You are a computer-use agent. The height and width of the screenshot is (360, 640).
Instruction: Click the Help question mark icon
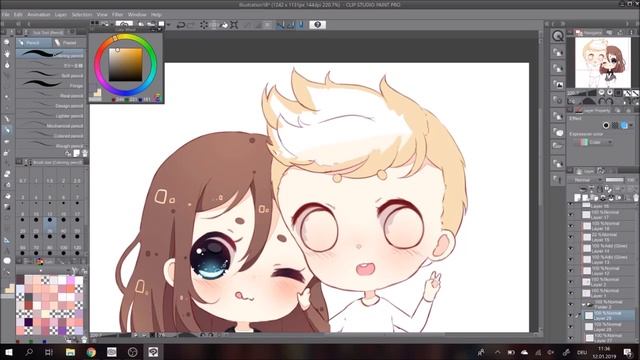coord(318,24)
